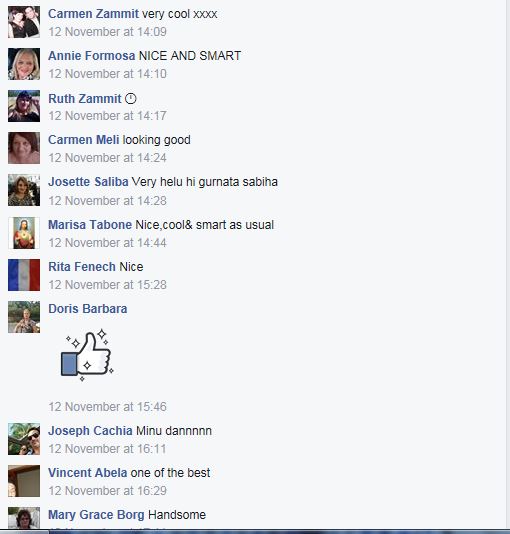Screen dimensions: 510x534
Task: Open Annie Formosa's profile name link
Action: click(92, 56)
